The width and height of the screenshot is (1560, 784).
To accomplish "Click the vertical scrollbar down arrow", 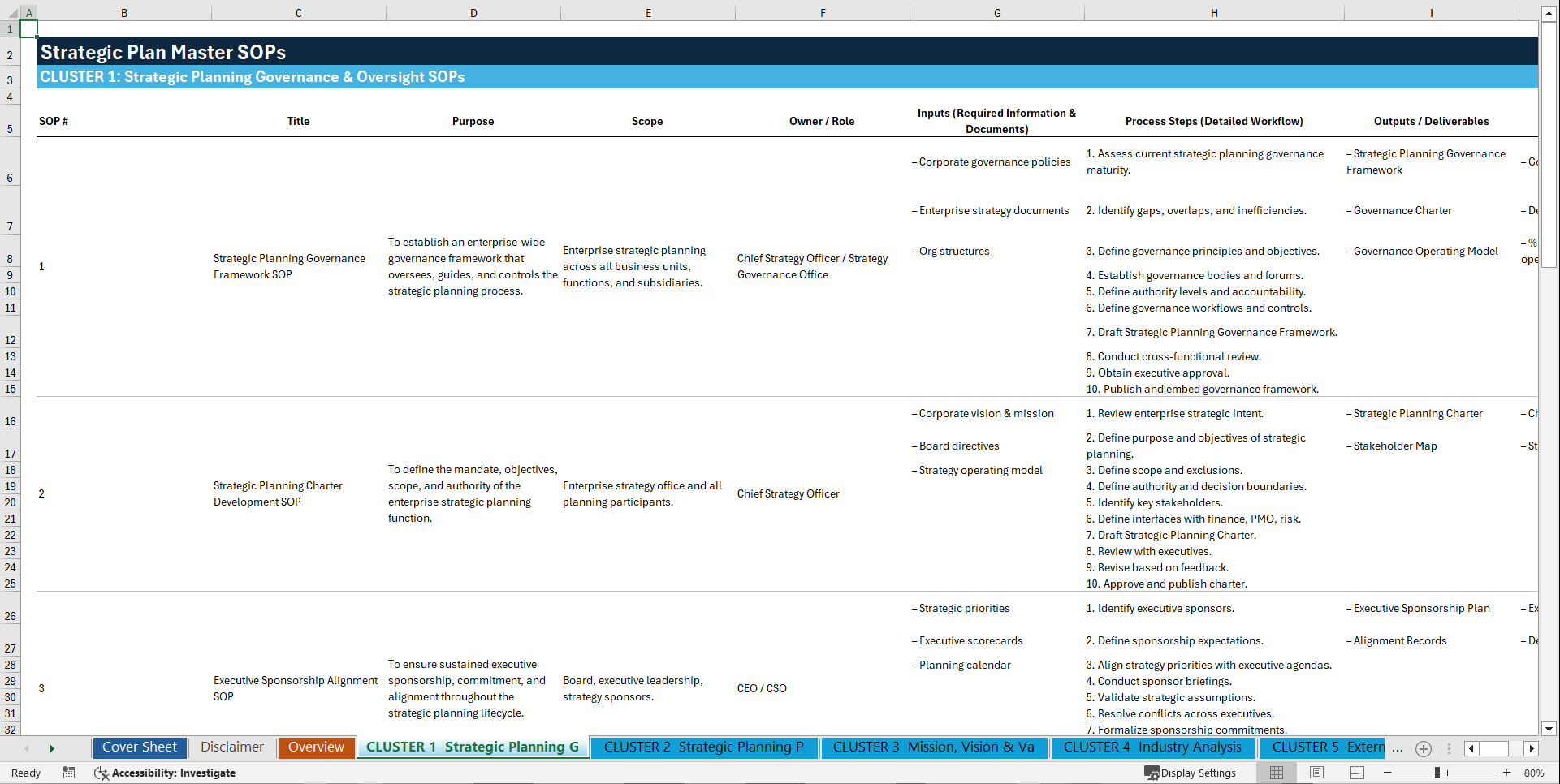I will point(1550,729).
